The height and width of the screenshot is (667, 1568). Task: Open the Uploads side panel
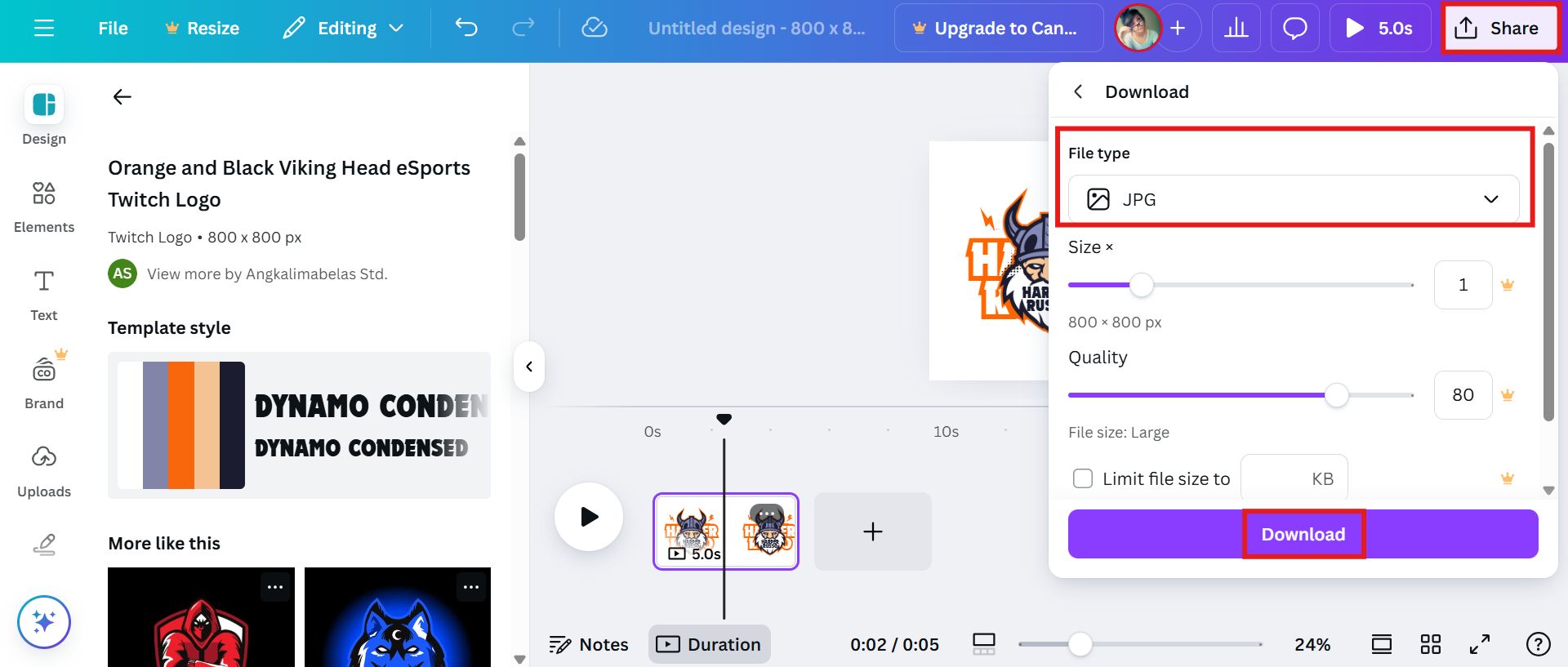pyautogui.click(x=44, y=470)
